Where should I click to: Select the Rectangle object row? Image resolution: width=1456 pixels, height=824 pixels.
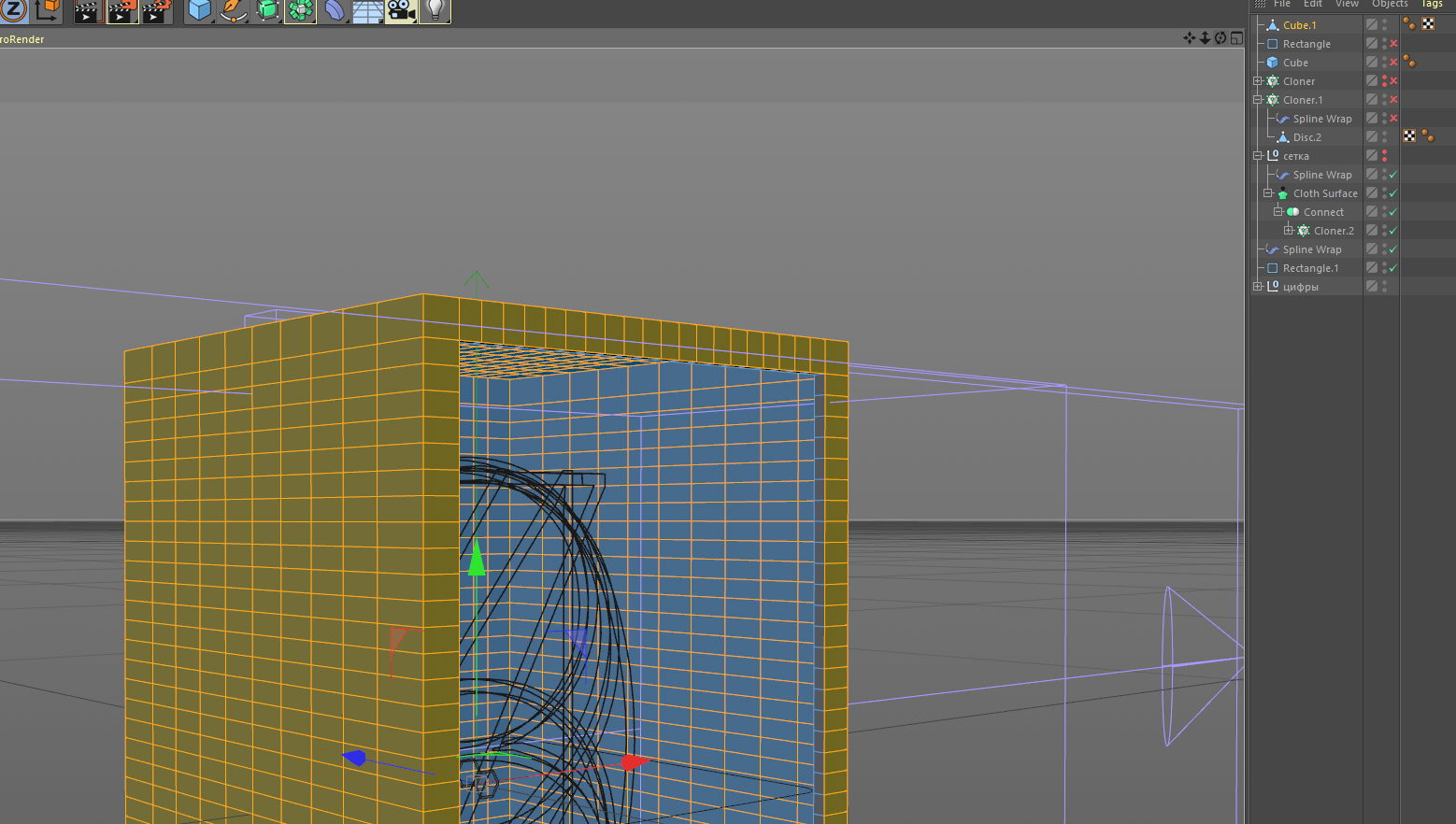[1306, 44]
